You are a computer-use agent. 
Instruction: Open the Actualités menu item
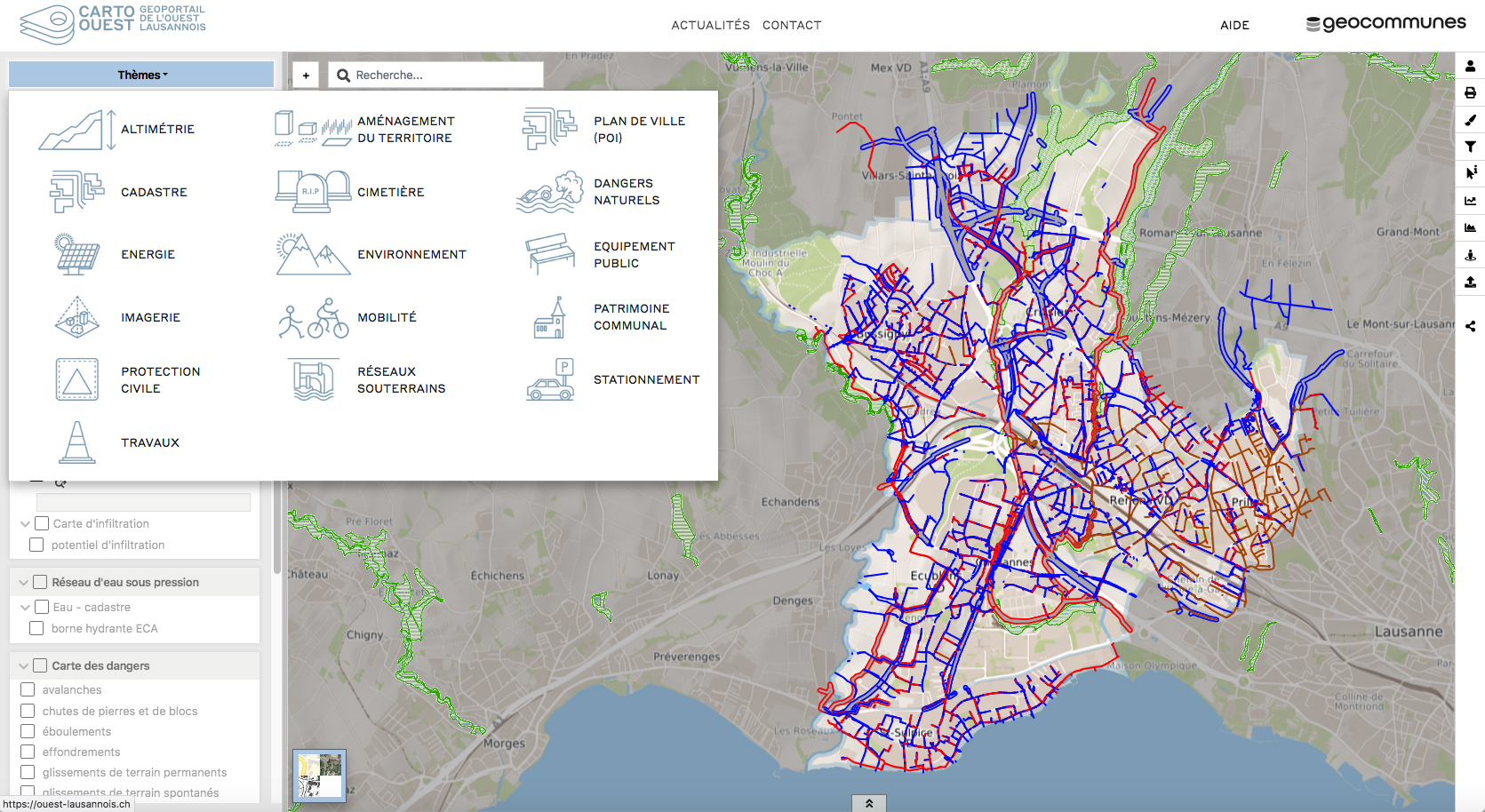click(x=710, y=25)
